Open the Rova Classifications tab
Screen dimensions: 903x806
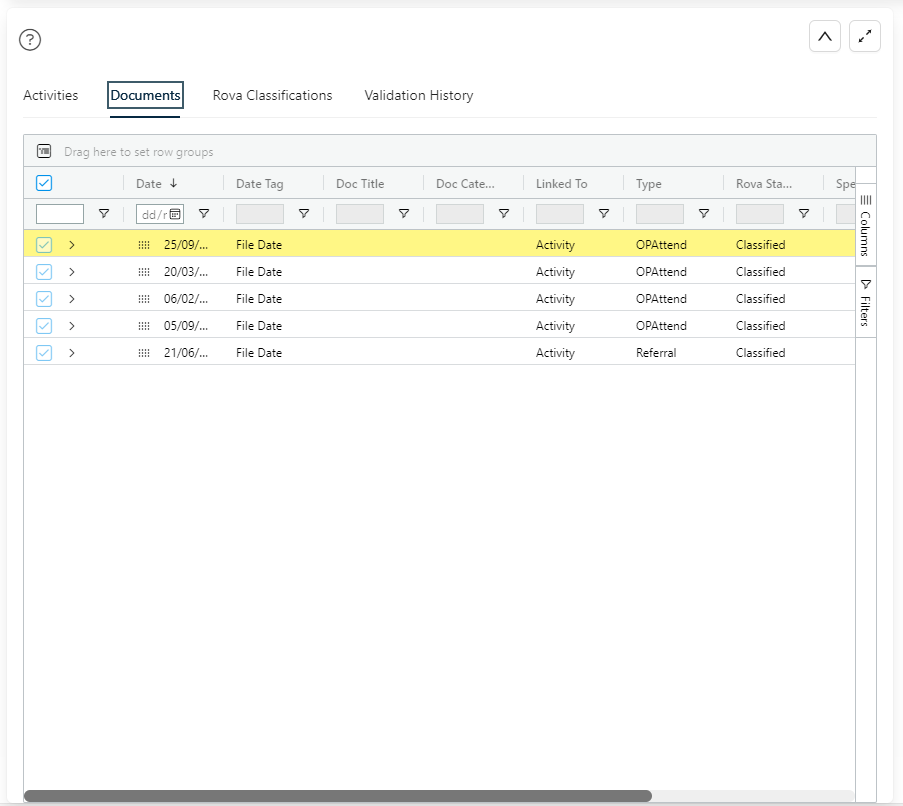point(272,96)
